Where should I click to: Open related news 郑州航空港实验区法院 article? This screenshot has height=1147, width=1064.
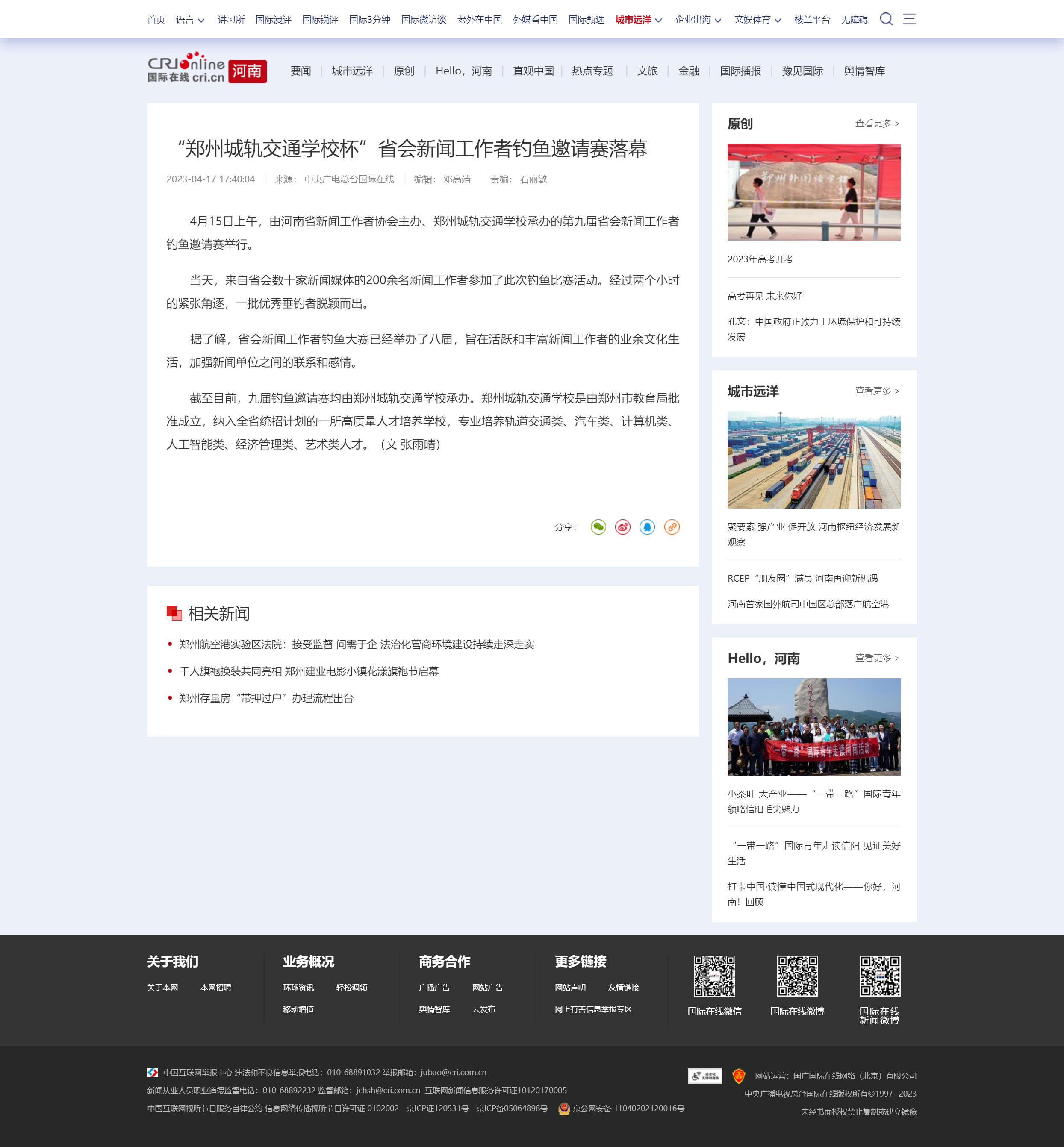(357, 644)
